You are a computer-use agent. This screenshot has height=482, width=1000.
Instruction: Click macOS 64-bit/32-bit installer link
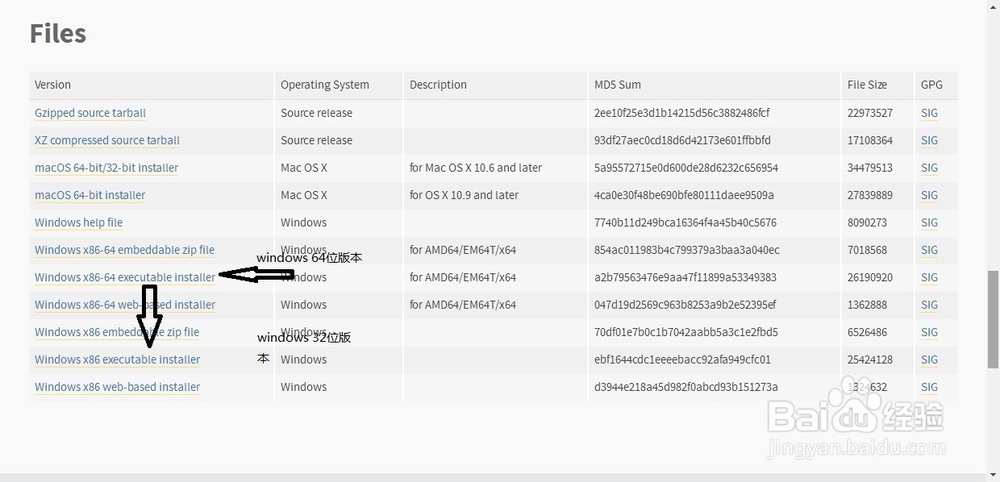106,168
